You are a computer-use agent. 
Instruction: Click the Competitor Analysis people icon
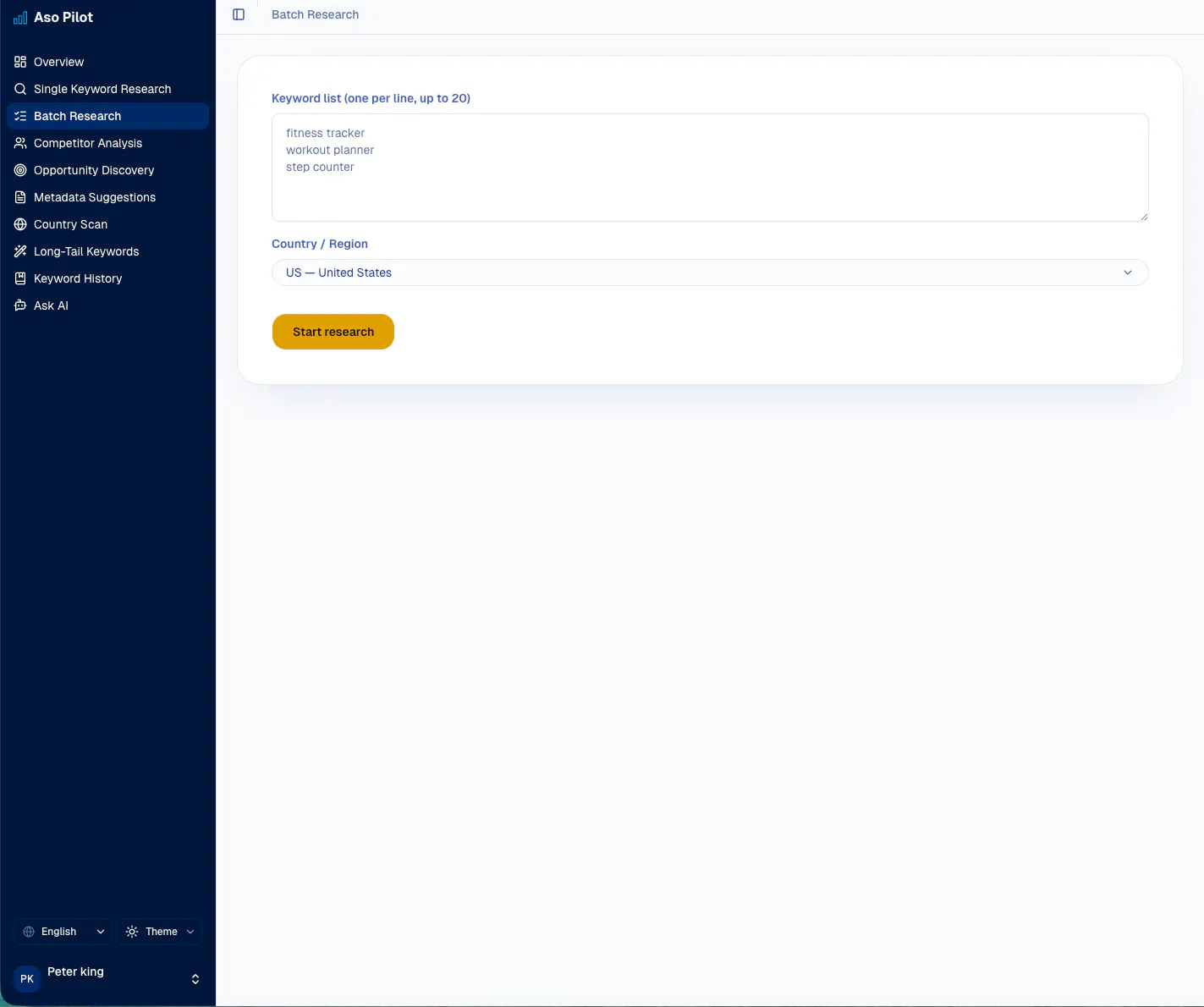[20, 143]
